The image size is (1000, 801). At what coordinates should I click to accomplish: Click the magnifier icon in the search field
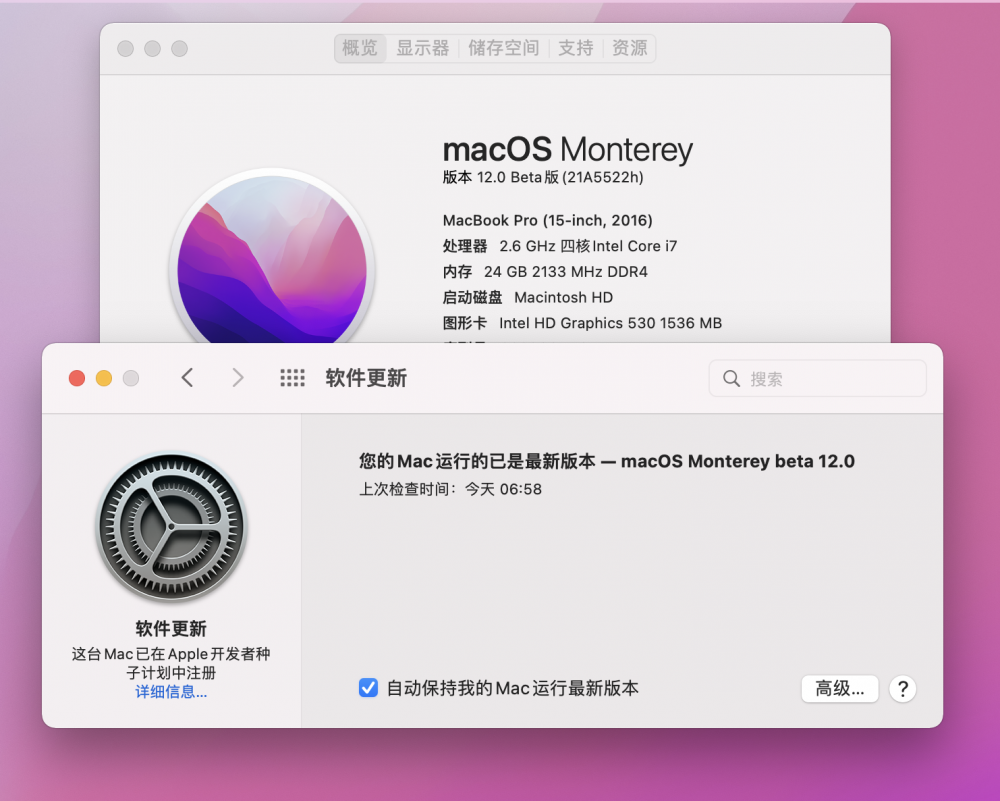(732, 379)
